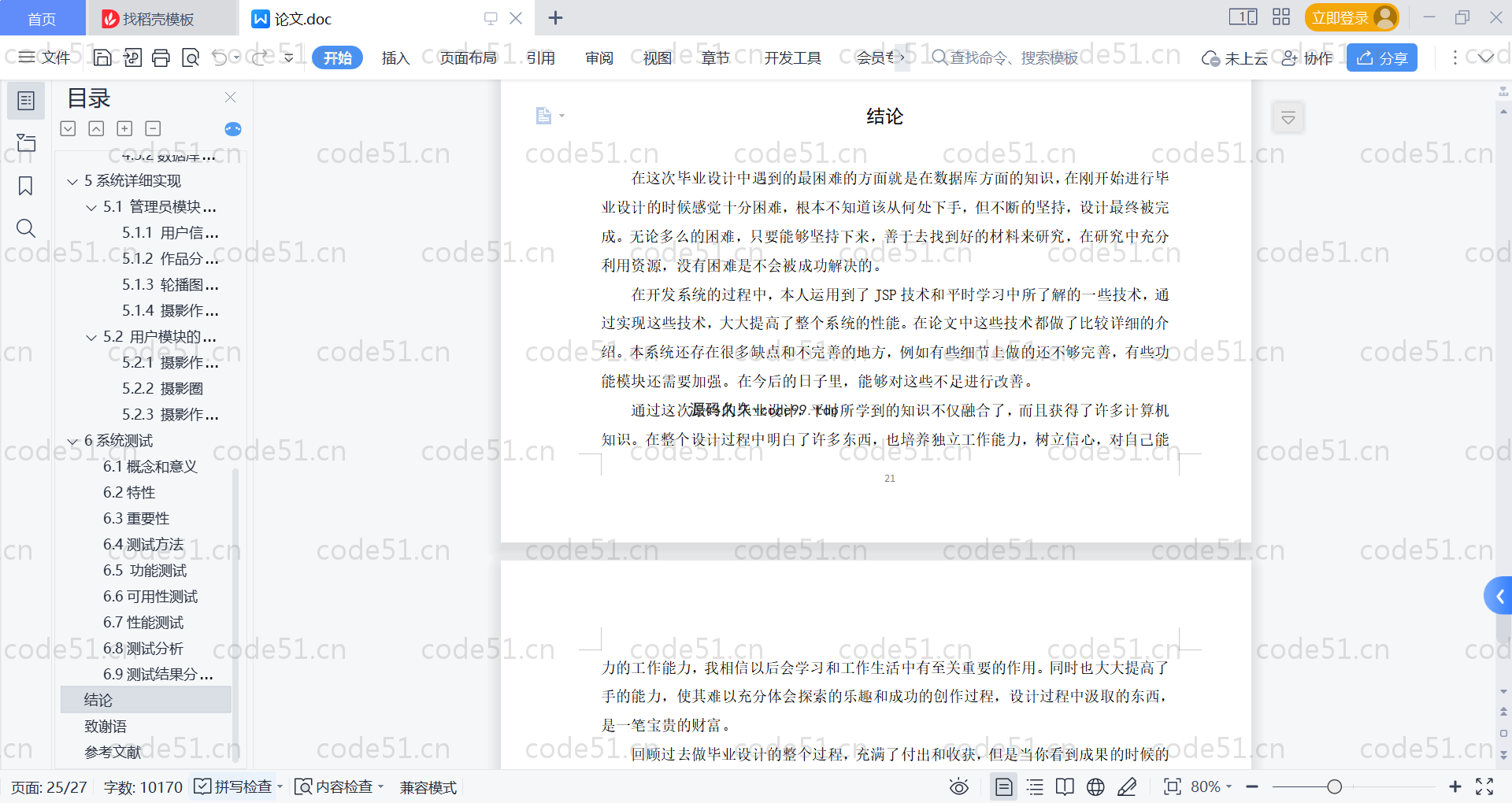Viewport: 1512px width, 803px height.
Task: Click the 立即登录 login button
Action: 1351,17
